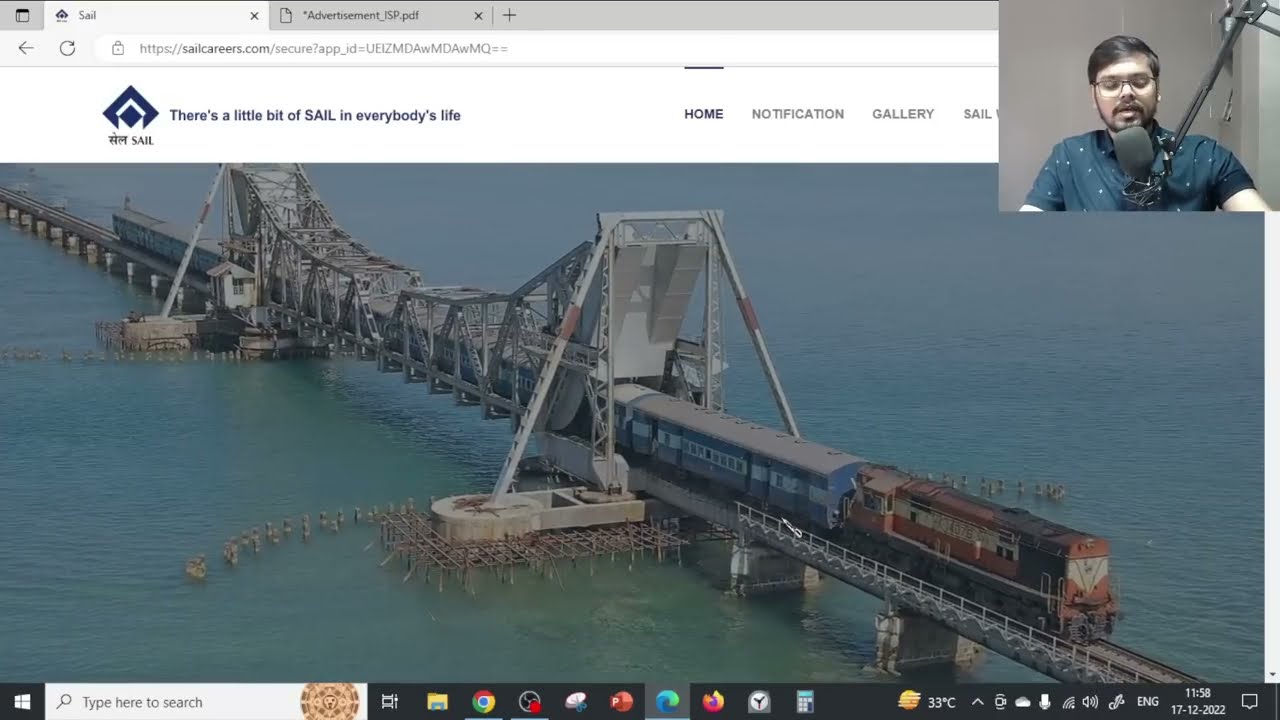Reload the current page
The image size is (1280, 720).
tap(67, 48)
